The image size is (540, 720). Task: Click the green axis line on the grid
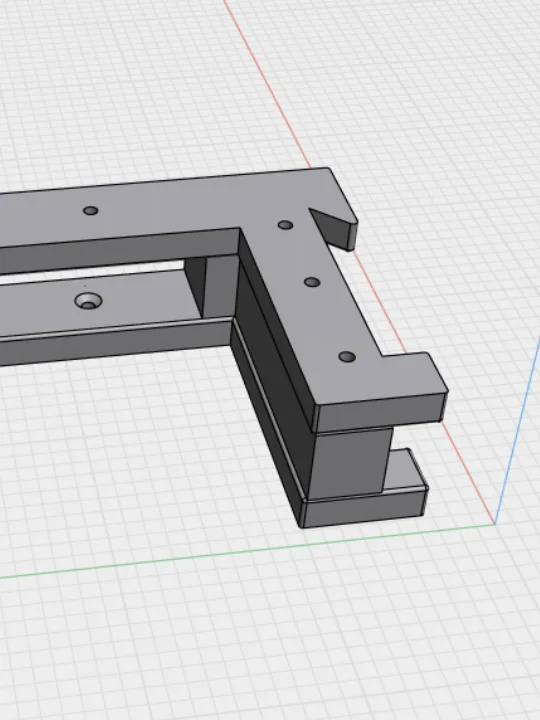coord(248,549)
